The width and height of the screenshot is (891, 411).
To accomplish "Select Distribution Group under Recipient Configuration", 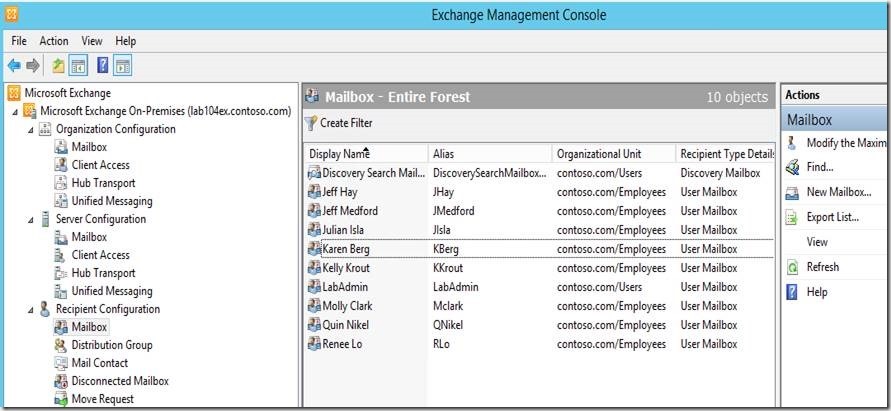I will [x=110, y=345].
